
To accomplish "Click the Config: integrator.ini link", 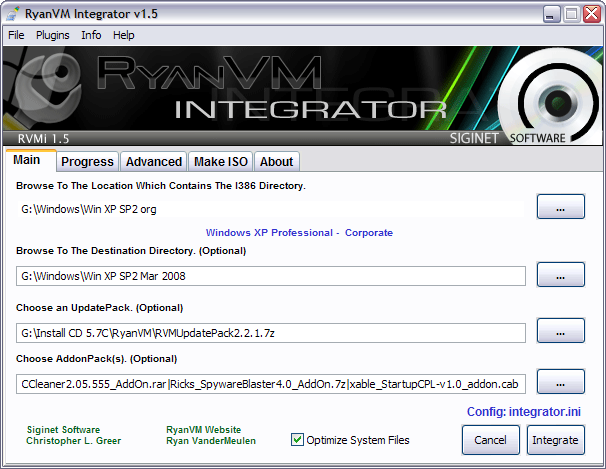I will pyautogui.click(x=524, y=412).
